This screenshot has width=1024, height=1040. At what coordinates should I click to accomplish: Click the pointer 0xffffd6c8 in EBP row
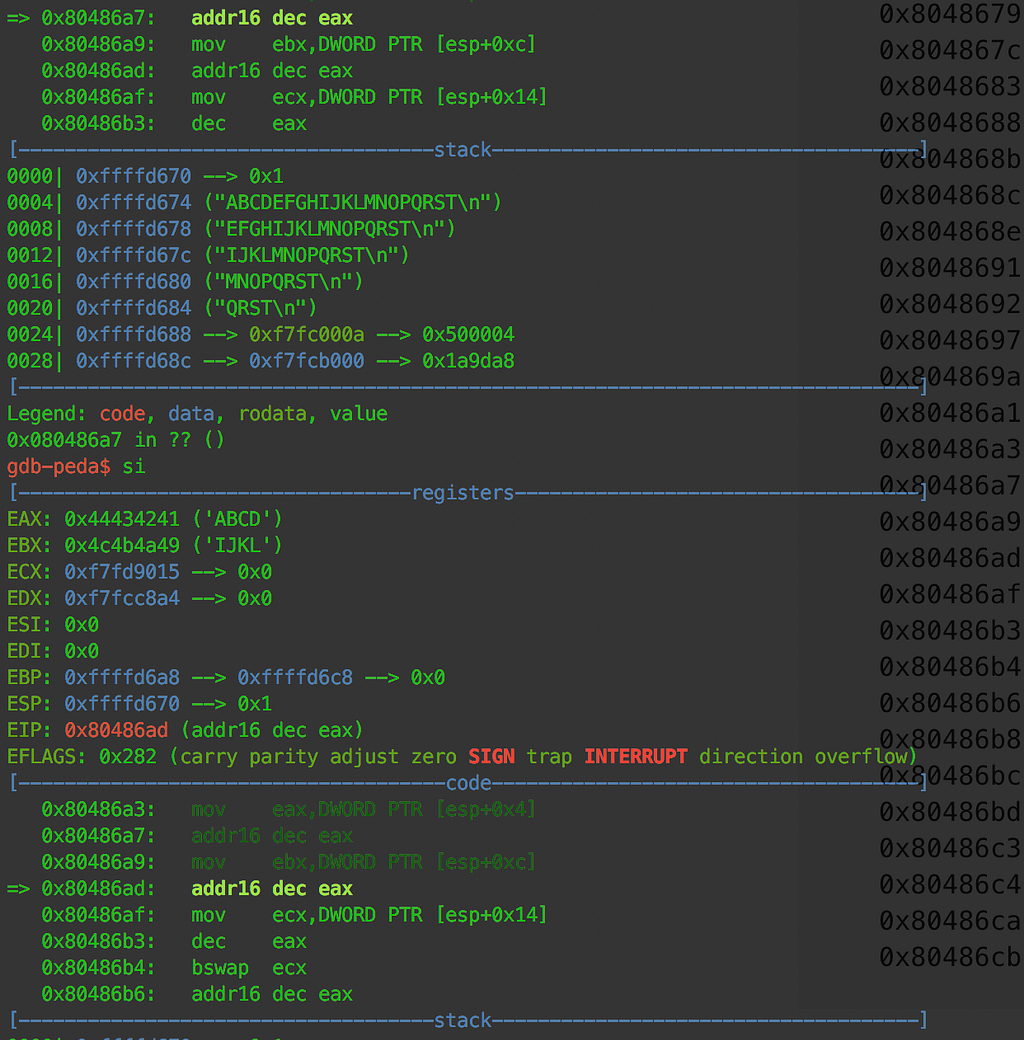pos(295,677)
